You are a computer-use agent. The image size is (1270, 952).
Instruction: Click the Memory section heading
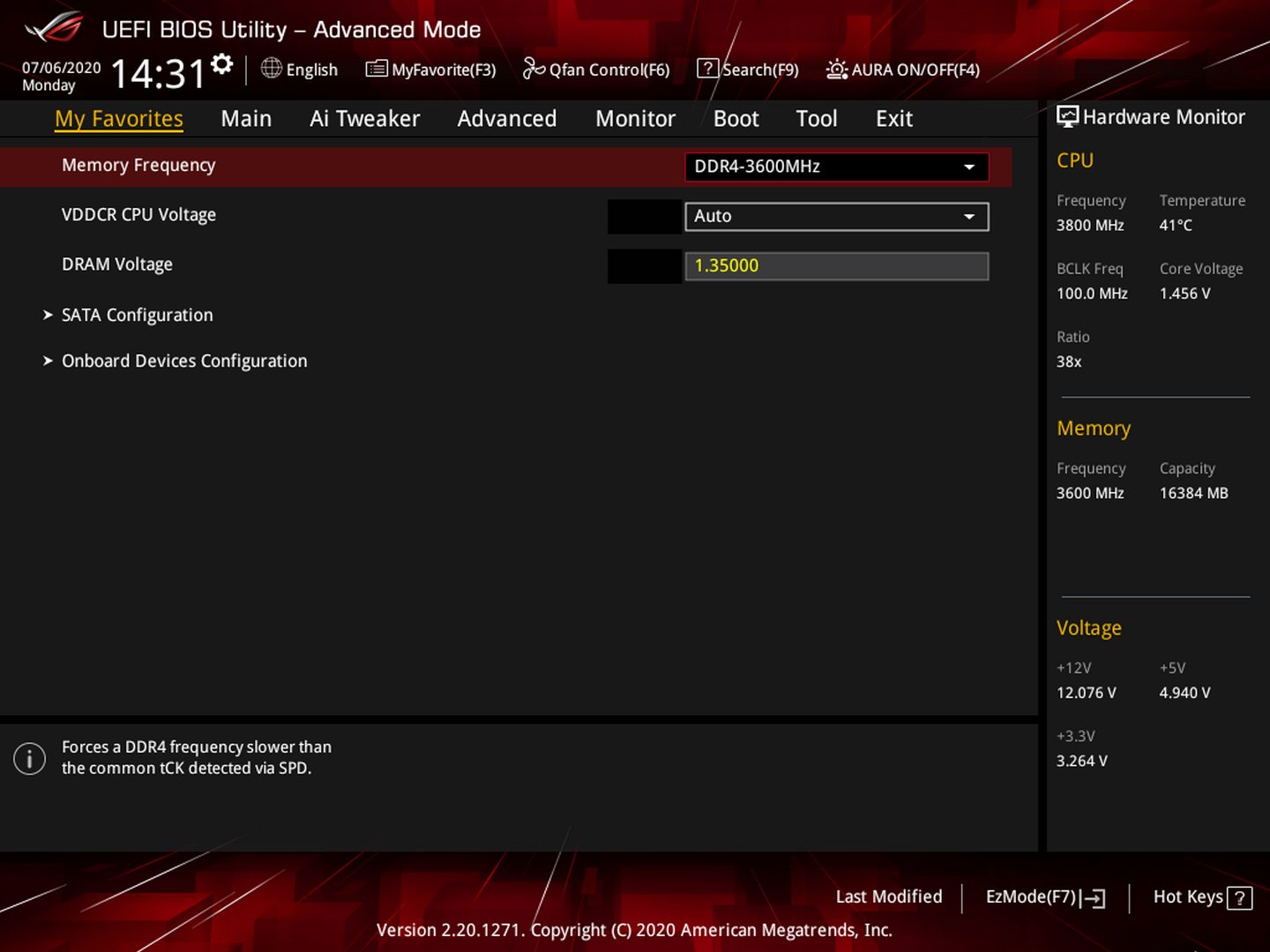(x=1094, y=428)
